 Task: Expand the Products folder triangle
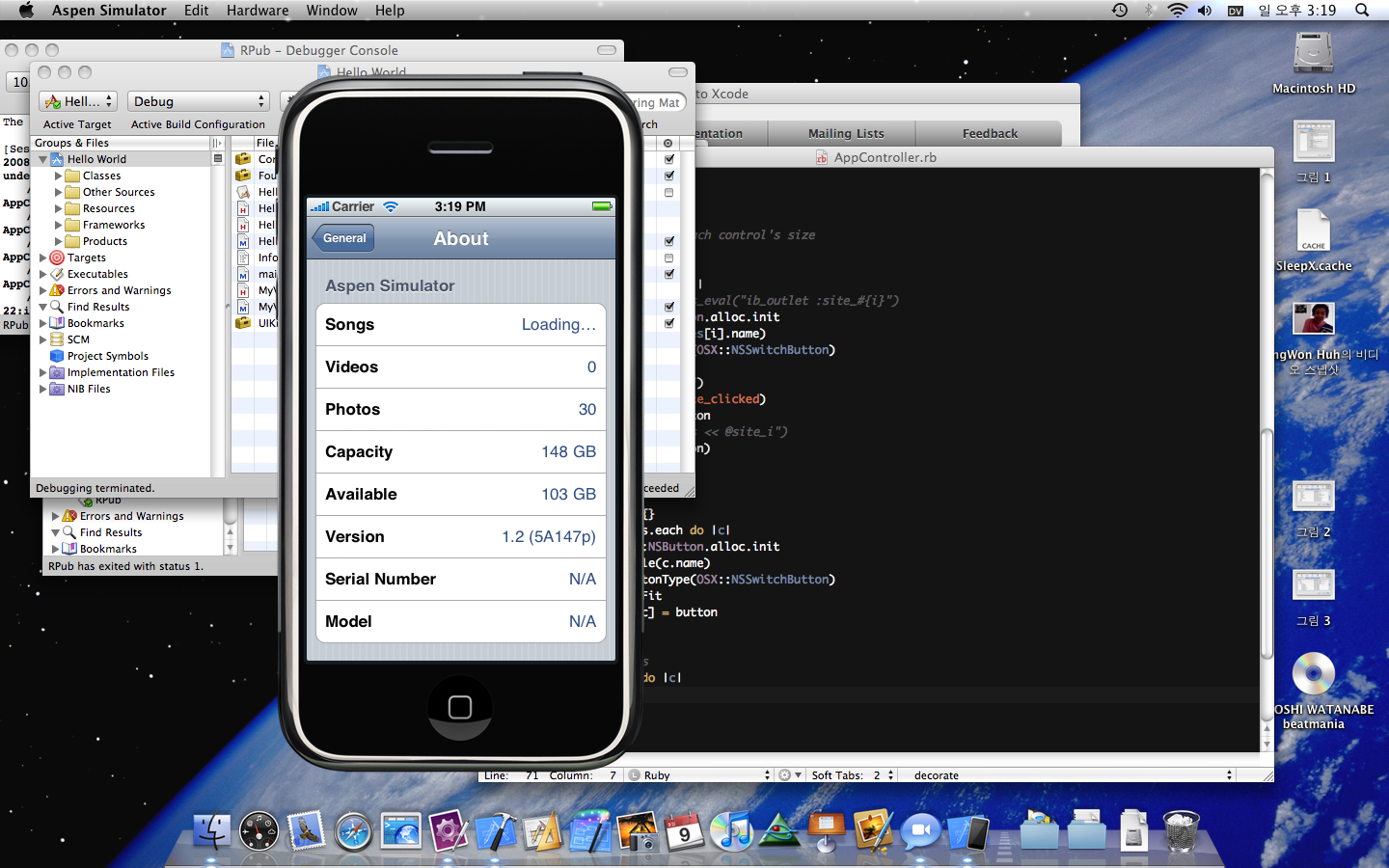tap(58, 241)
